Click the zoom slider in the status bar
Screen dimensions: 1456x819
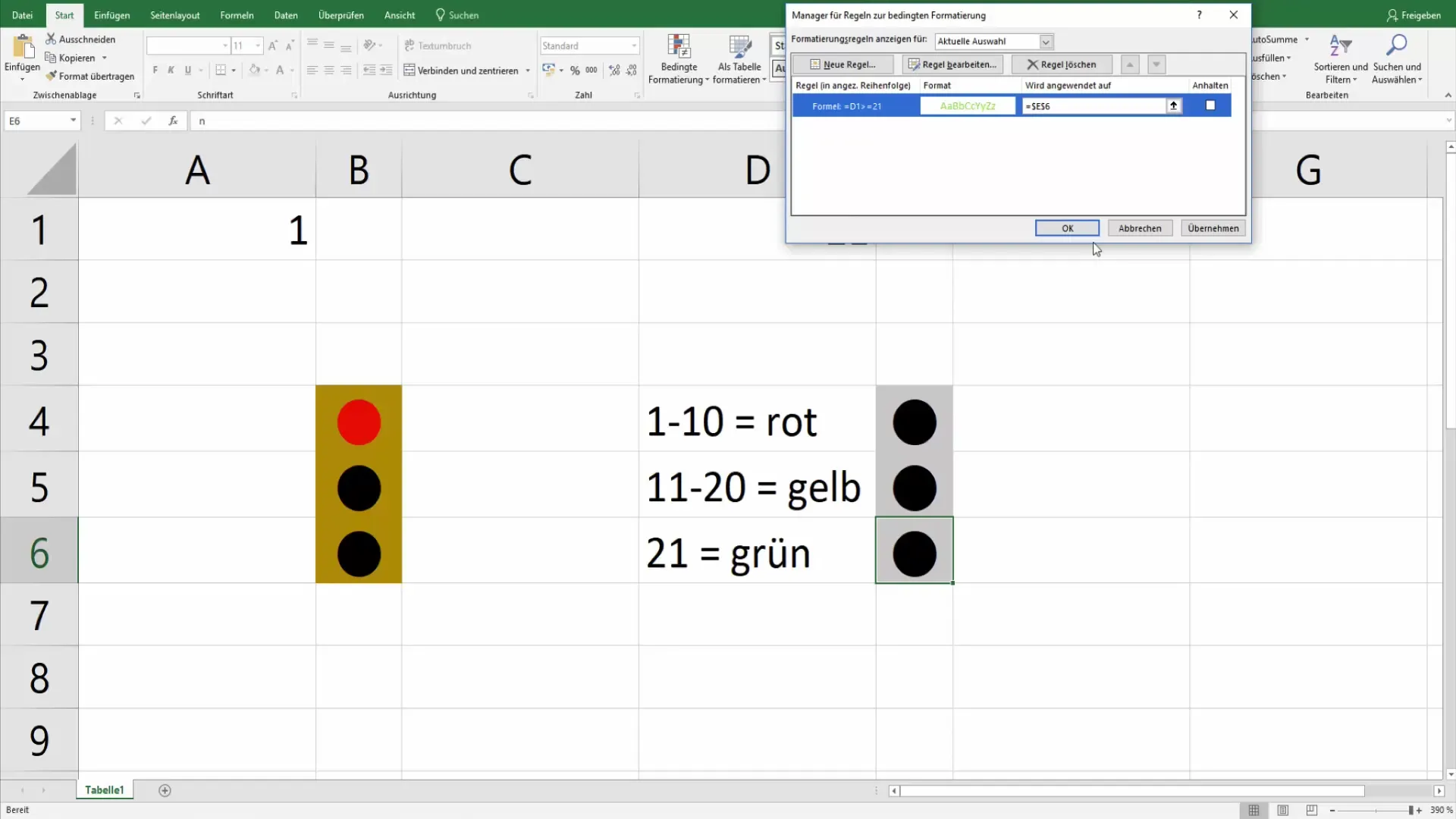[1375, 810]
